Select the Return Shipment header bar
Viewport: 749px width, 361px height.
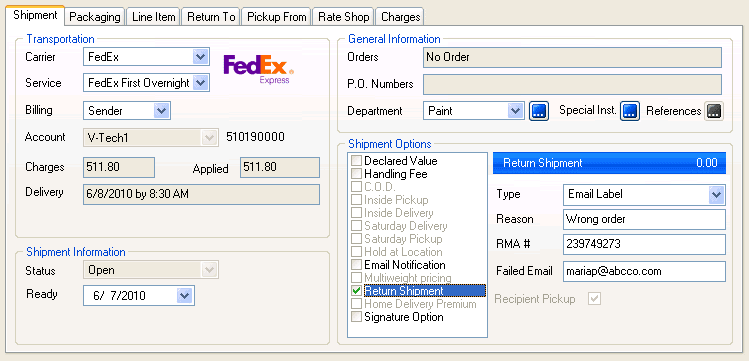[609, 163]
